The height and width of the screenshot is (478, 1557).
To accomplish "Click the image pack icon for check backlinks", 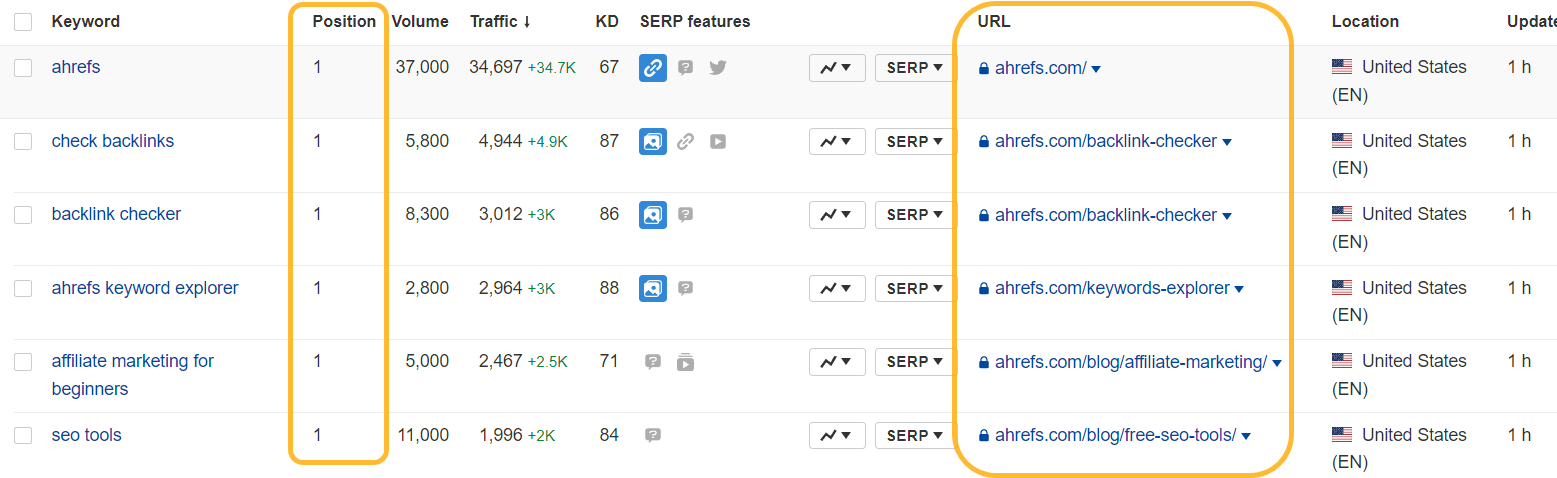I will 652,142.
